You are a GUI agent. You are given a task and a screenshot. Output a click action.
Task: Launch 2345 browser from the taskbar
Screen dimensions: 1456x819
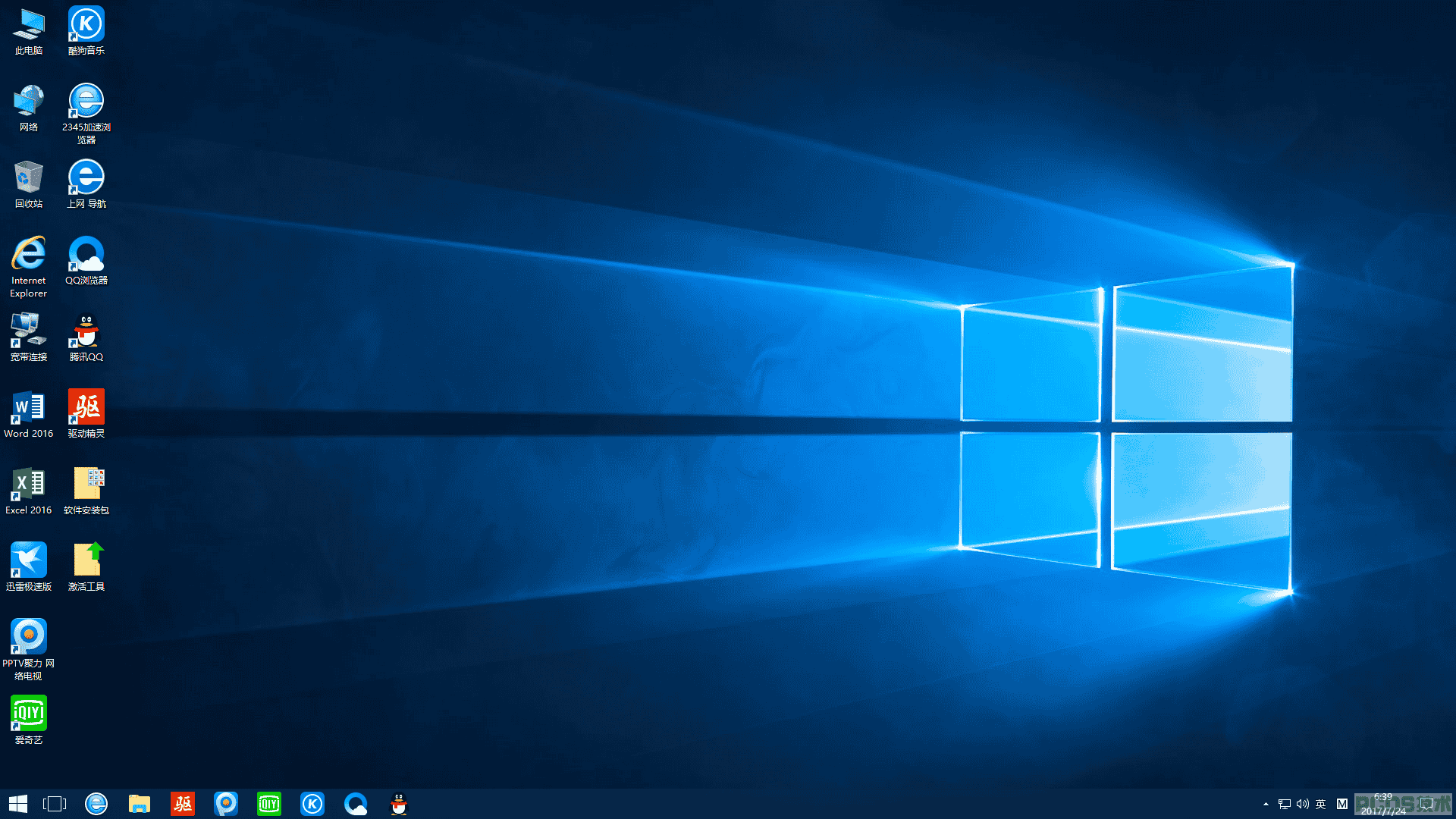pos(96,804)
